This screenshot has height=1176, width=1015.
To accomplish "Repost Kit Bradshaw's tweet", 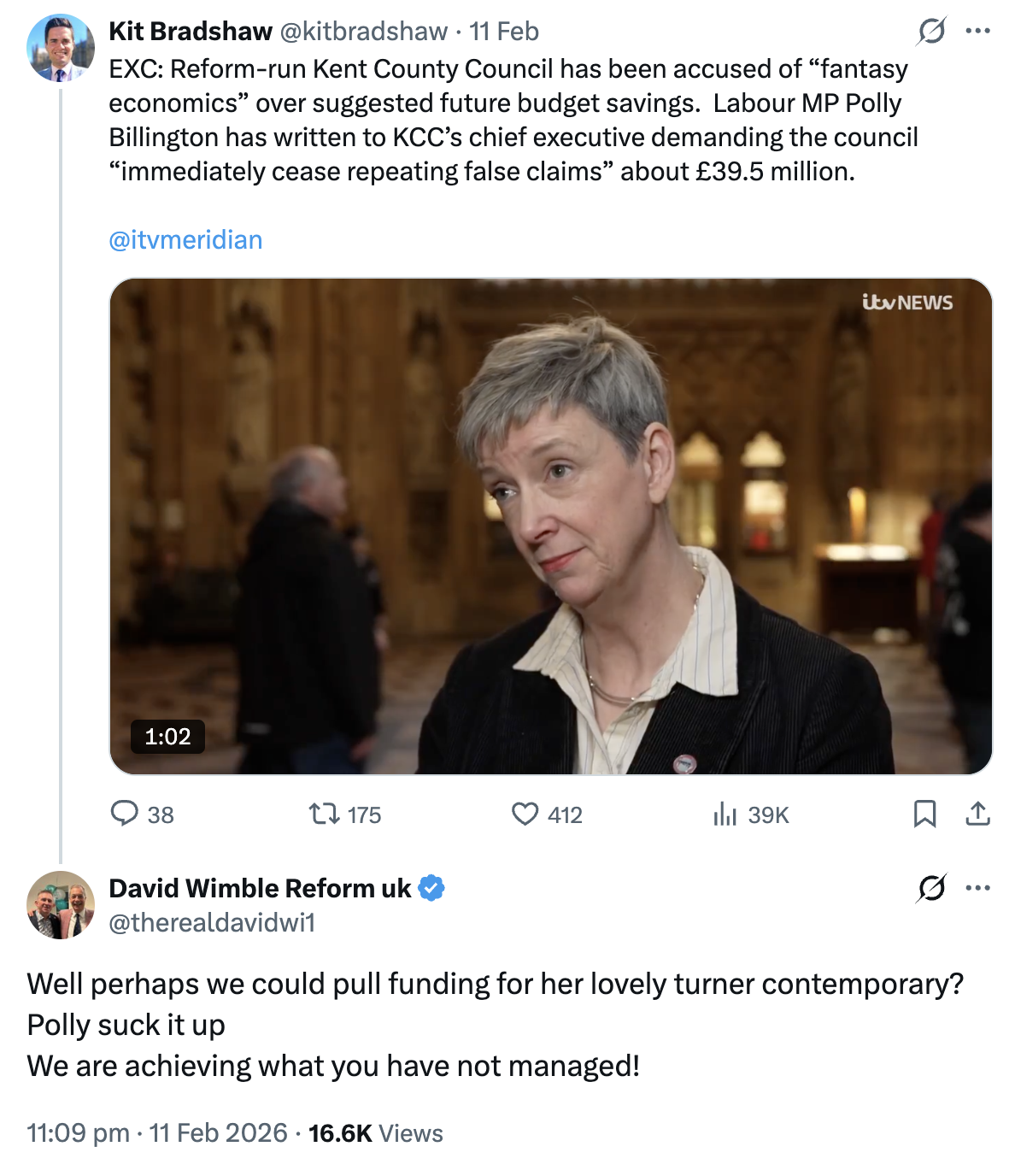I will [x=325, y=814].
